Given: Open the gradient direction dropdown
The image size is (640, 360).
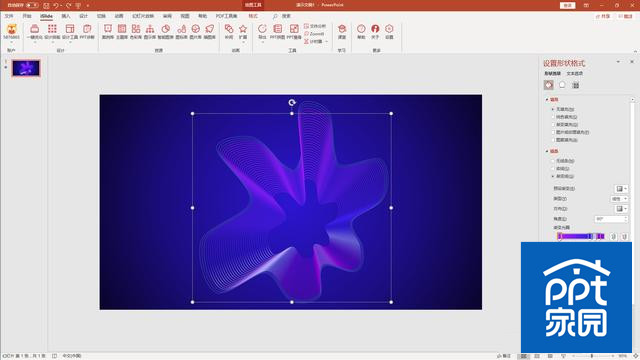Looking at the screenshot, I should click(621, 209).
